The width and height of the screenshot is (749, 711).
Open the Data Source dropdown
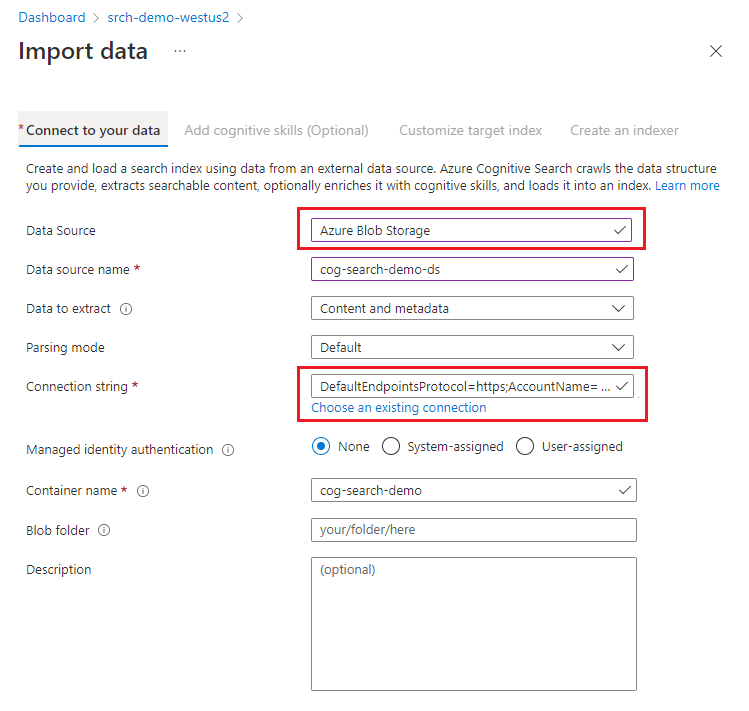(x=471, y=231)
